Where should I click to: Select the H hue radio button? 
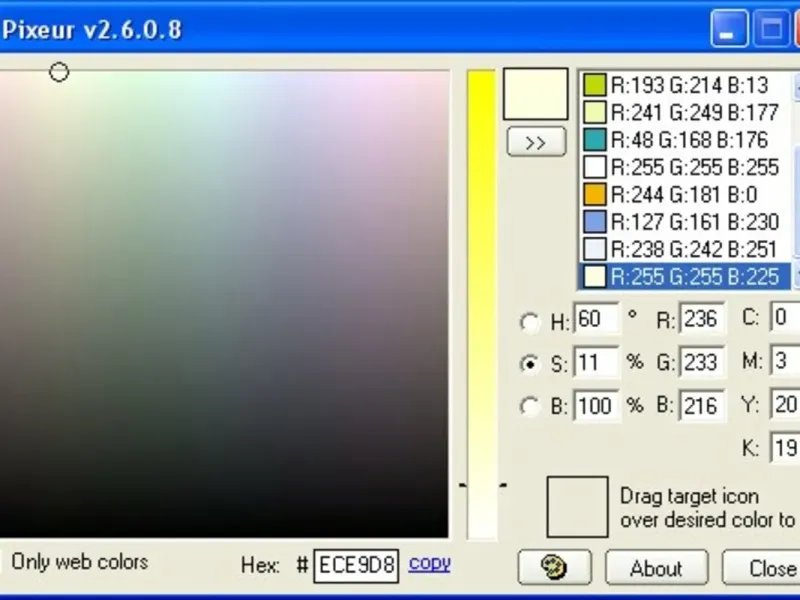[530, 322]
